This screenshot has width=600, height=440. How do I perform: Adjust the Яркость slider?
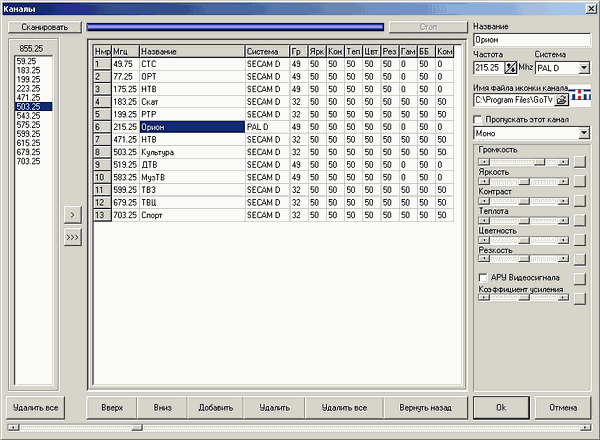[523, 182]
